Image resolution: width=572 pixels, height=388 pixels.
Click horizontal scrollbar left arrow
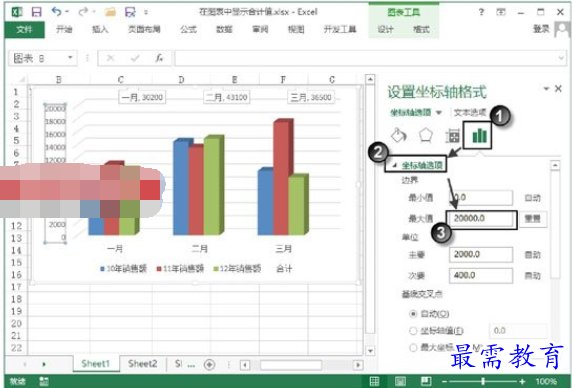coord(245,365)
